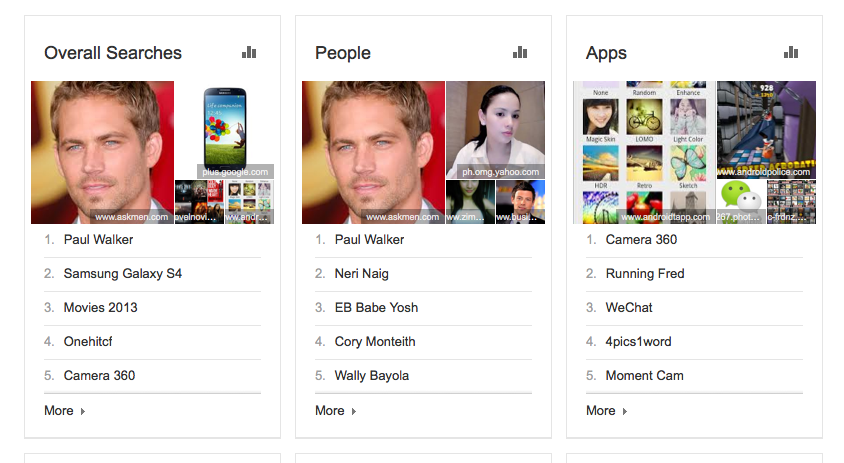This screenshot has height=463, width=844.
Task: Click the bar chart icon beside Overall Searches
Action: pos(249,52)
